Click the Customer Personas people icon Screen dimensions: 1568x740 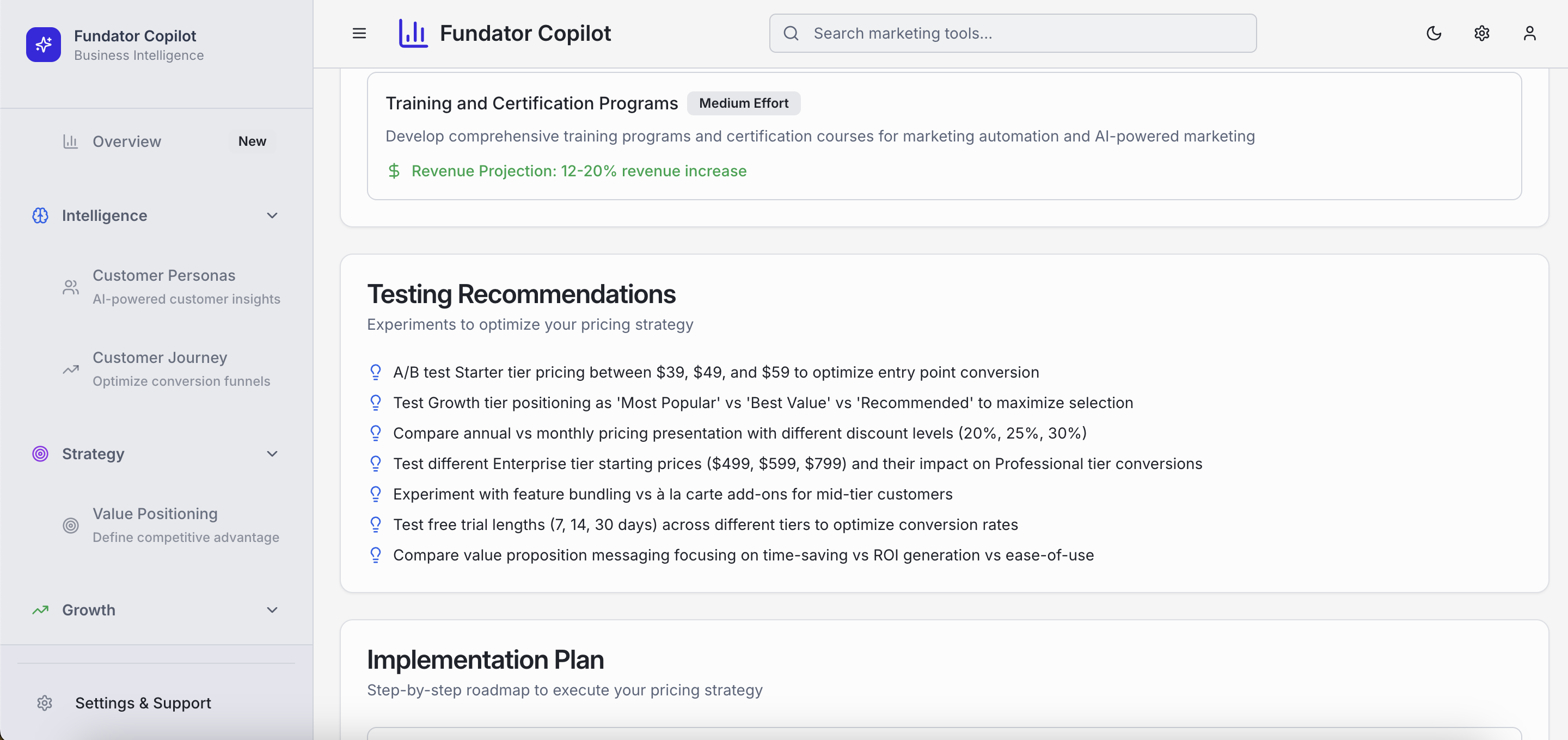point(71,287)
